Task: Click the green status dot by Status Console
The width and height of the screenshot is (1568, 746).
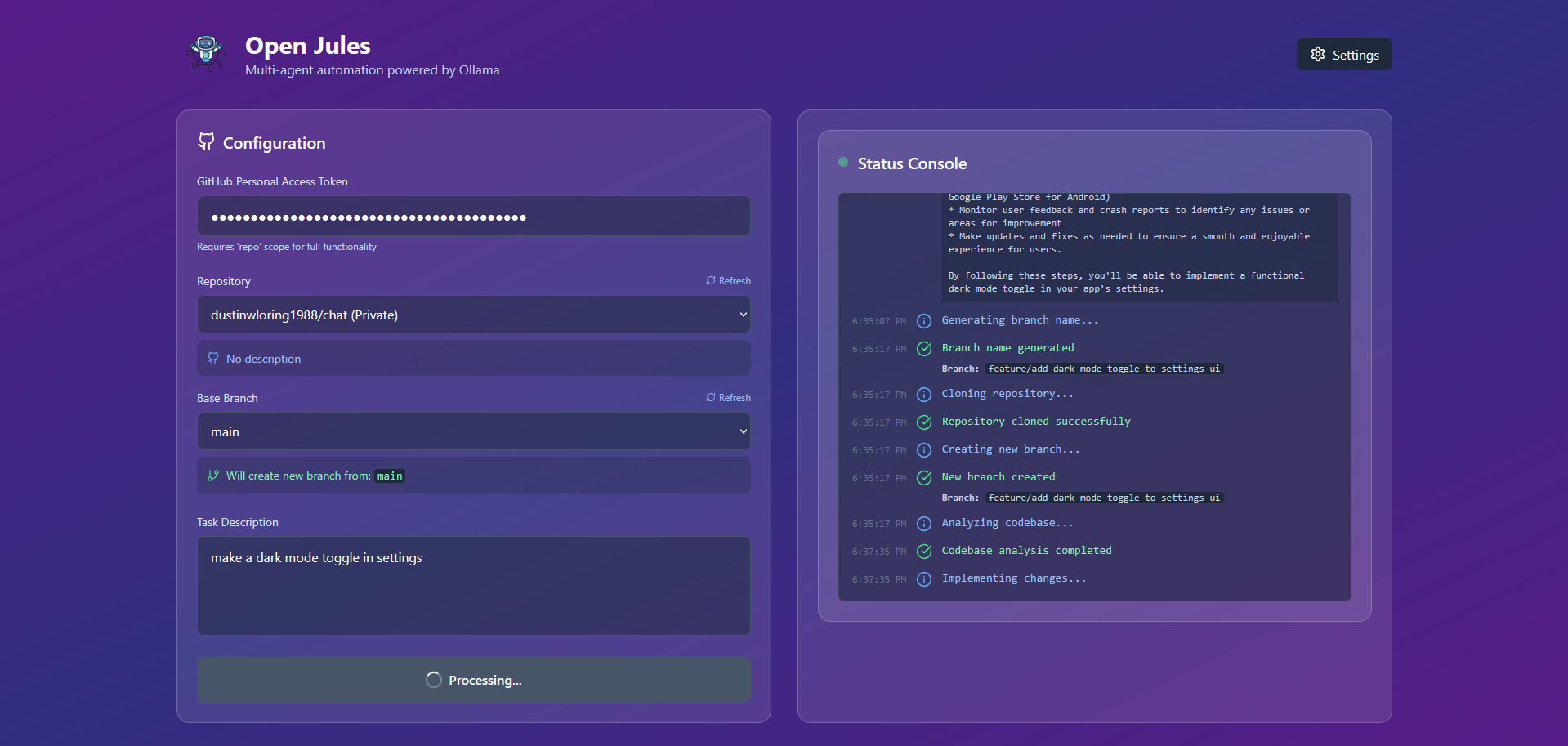Action: (843, 162)
